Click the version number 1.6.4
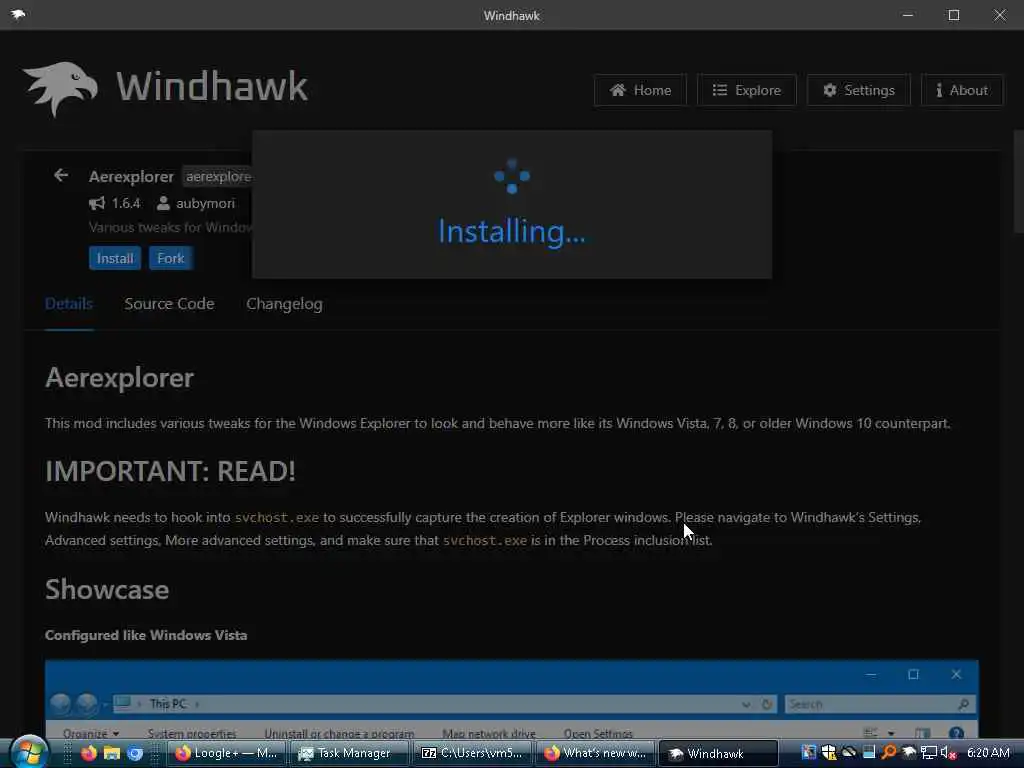 126,203
